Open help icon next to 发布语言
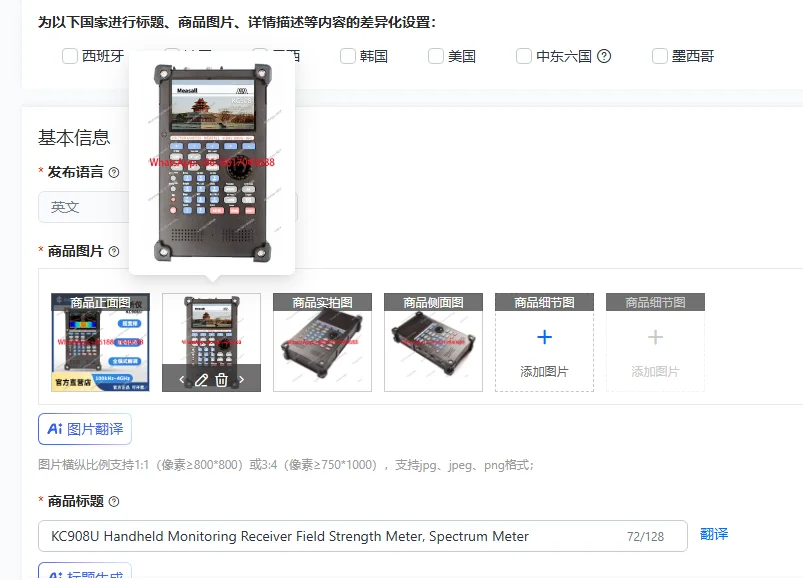The height and width of the screenshot is (580, 803). click(x=114, y=173)
